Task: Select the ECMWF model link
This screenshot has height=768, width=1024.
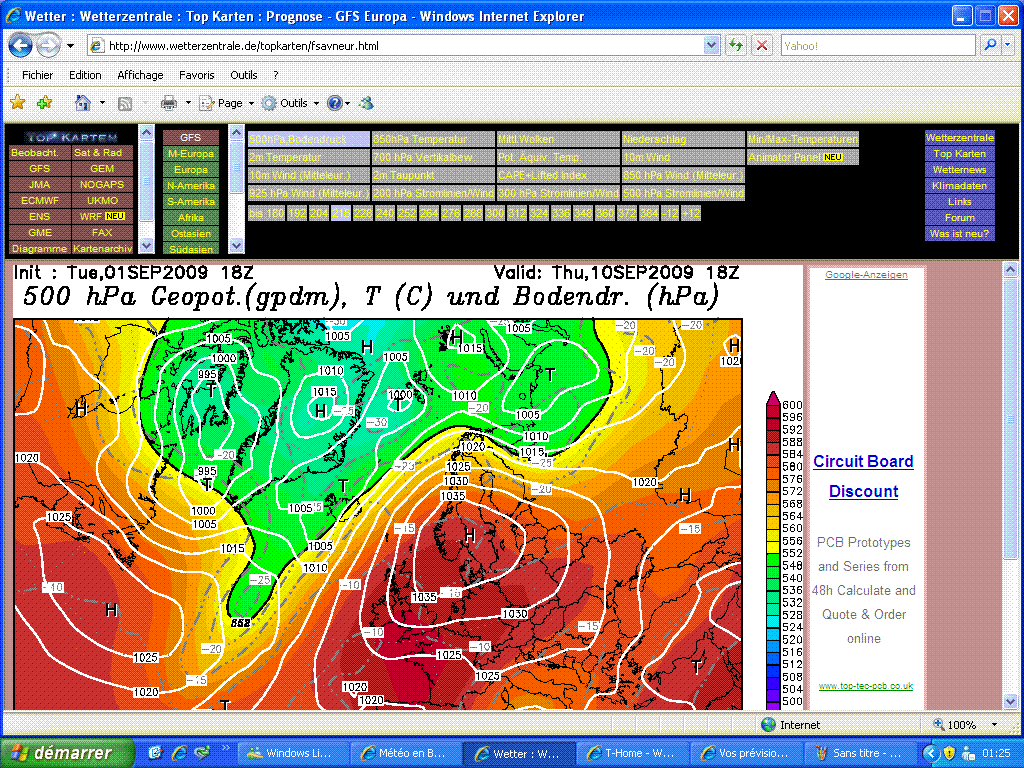Action: 39,201
